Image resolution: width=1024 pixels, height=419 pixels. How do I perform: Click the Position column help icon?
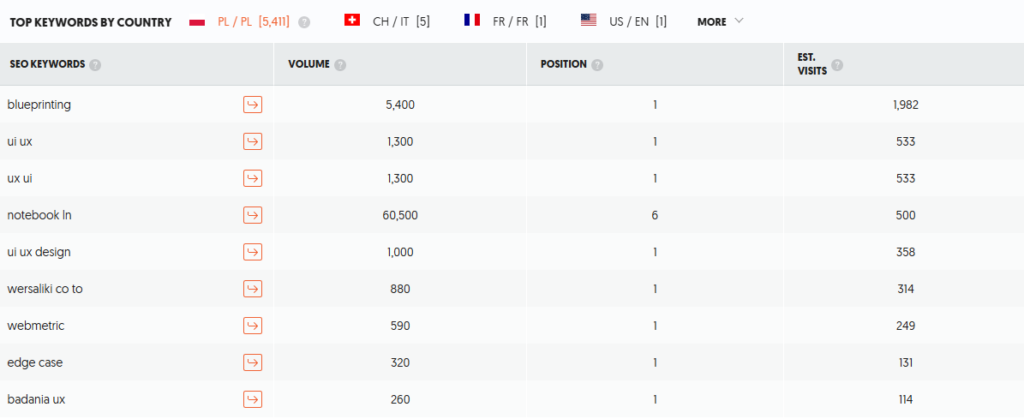(597, 65)
